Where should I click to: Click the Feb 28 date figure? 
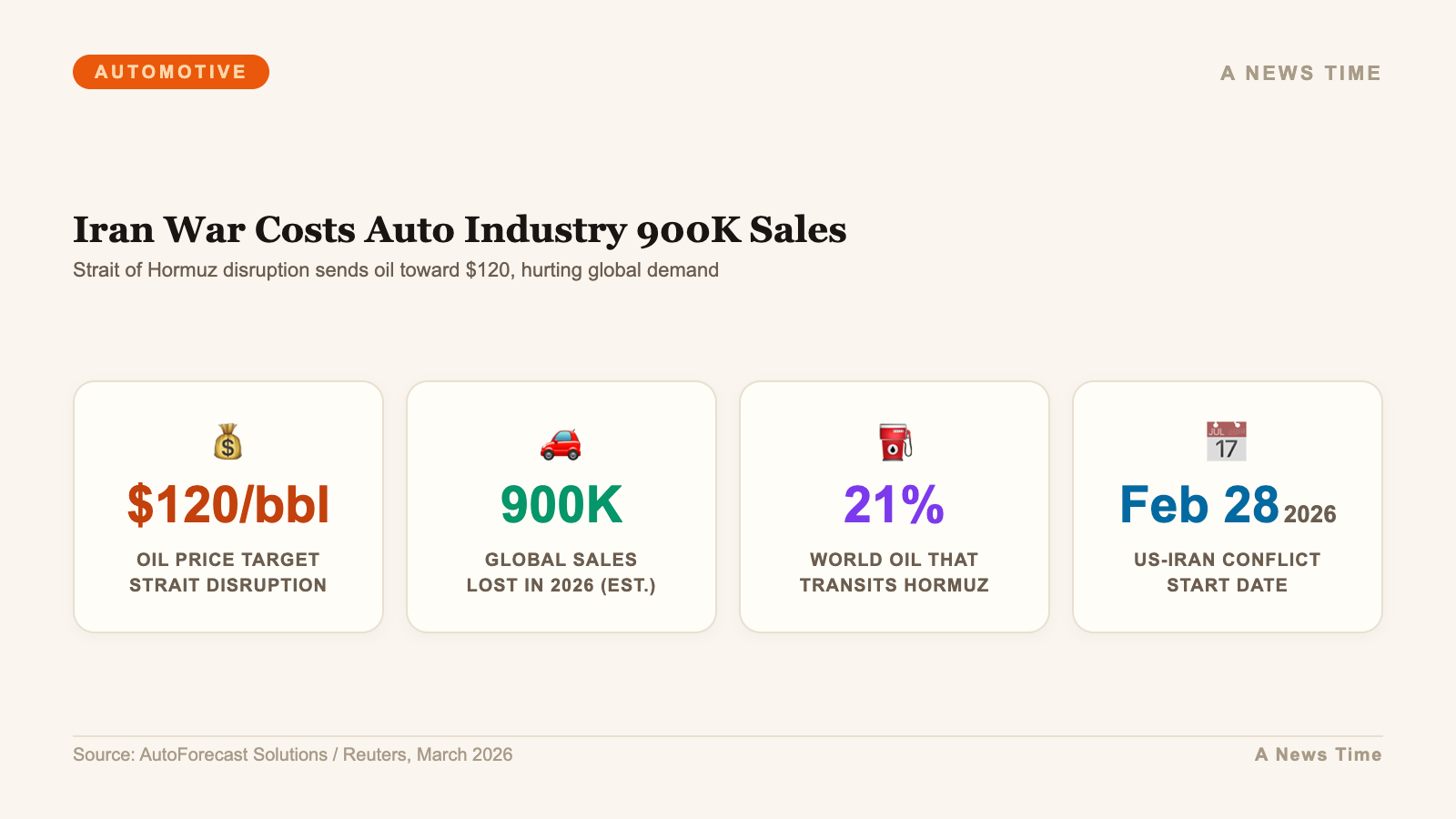pyautogui.click(x=1199, y=505)
